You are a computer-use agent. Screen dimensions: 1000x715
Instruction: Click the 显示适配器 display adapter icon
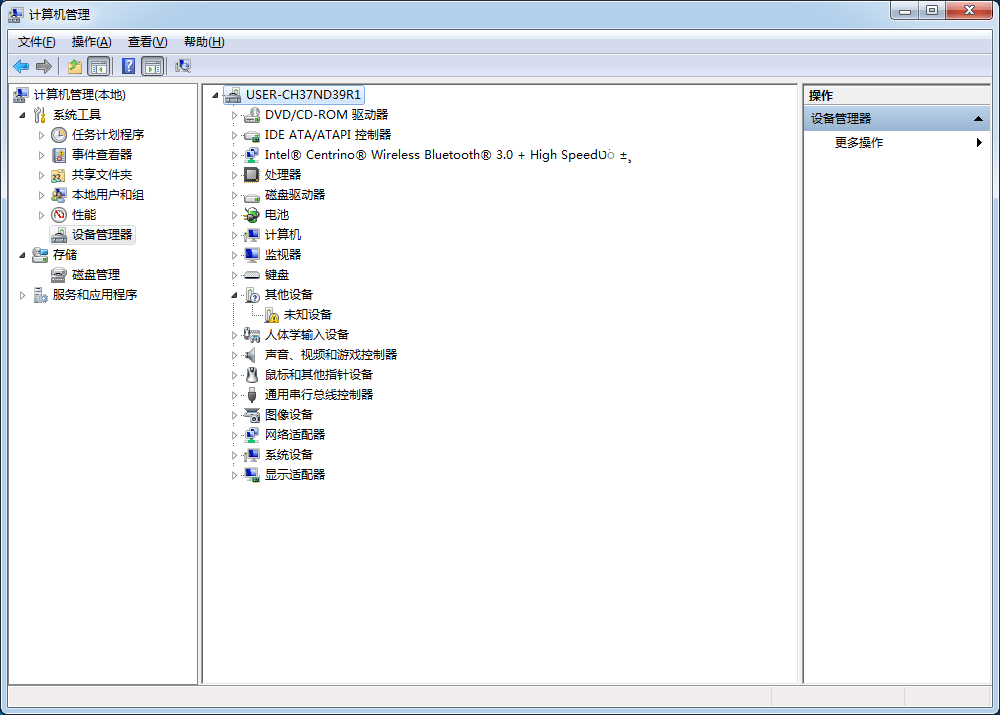tap(252, 475)
